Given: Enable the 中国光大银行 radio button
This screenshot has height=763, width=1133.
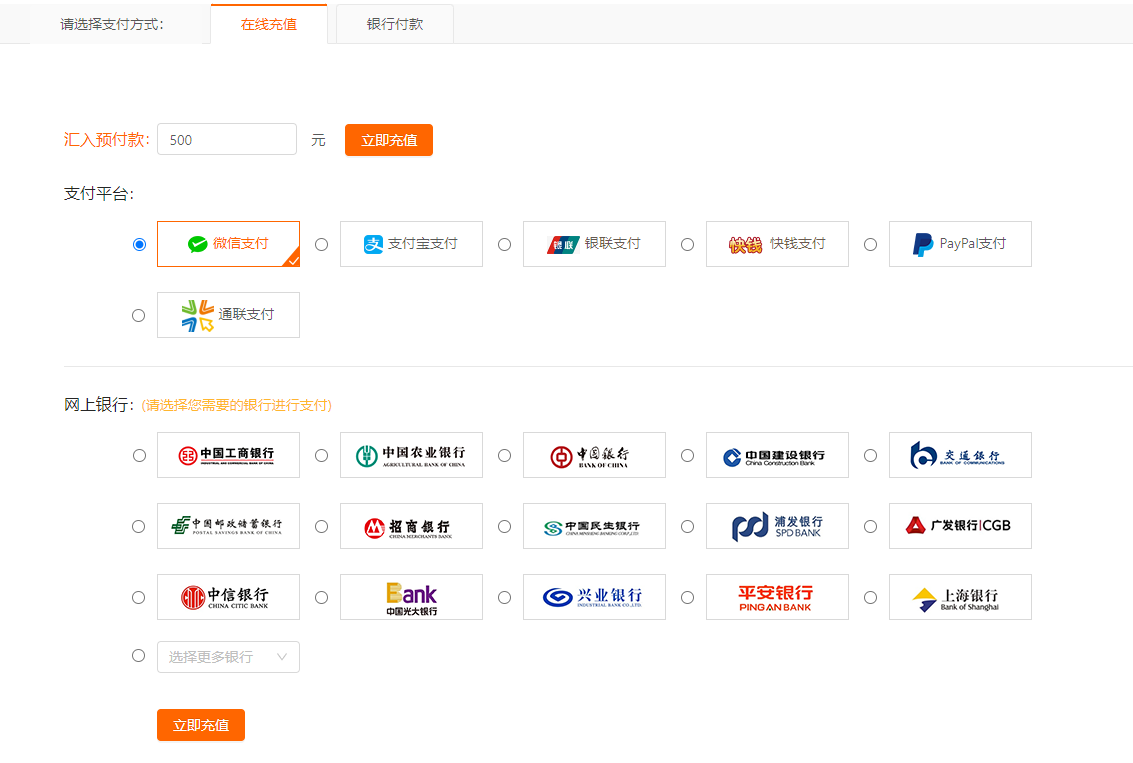Looking at the screenshot, I should click(x=322, y=598).
